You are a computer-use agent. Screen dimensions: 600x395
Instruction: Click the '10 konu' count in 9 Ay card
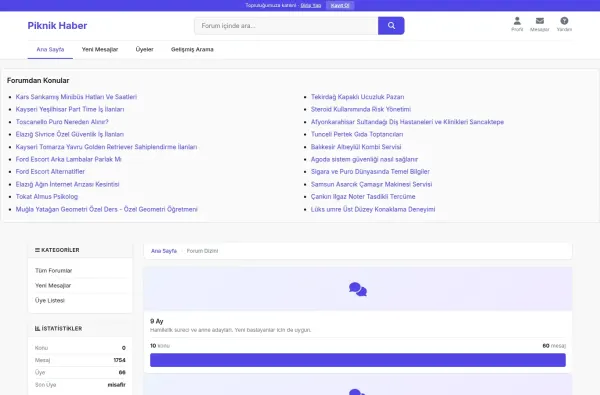[x=160, y=346]
